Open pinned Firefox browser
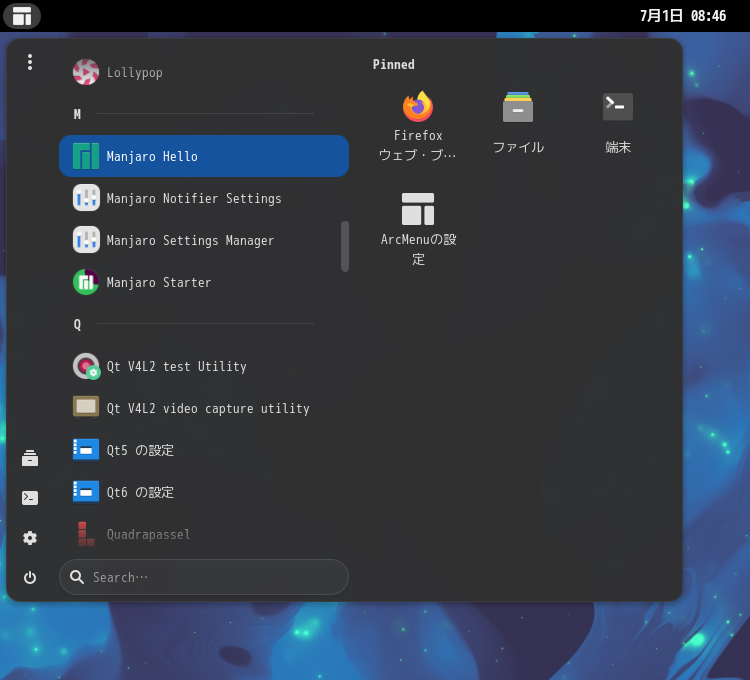The width and height of the screenshot is (750, 680). click(x=418, y=125)
